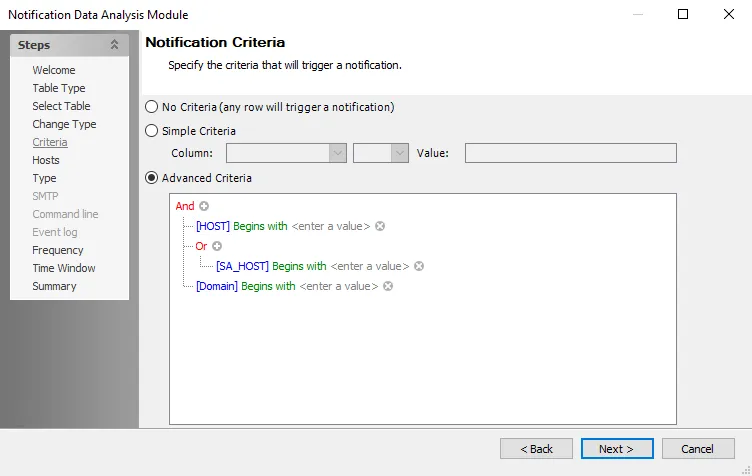Remove the [HOST] condition with its X icon
Image resolution: width=752 pixels, height=476 pixels.
pyautogui.click(x=380, y=226)
